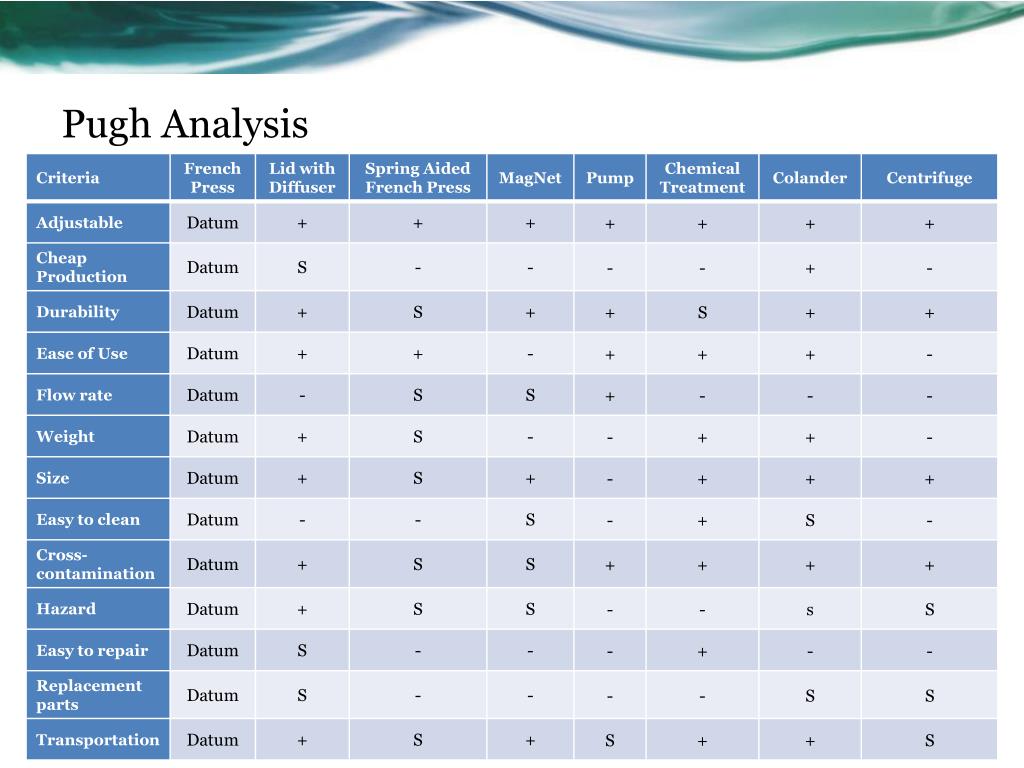Viewport: 1024px width, 768px height.
Task: Select the "Colander" column header
Action: pyautogui.click(x=810, y=178)
